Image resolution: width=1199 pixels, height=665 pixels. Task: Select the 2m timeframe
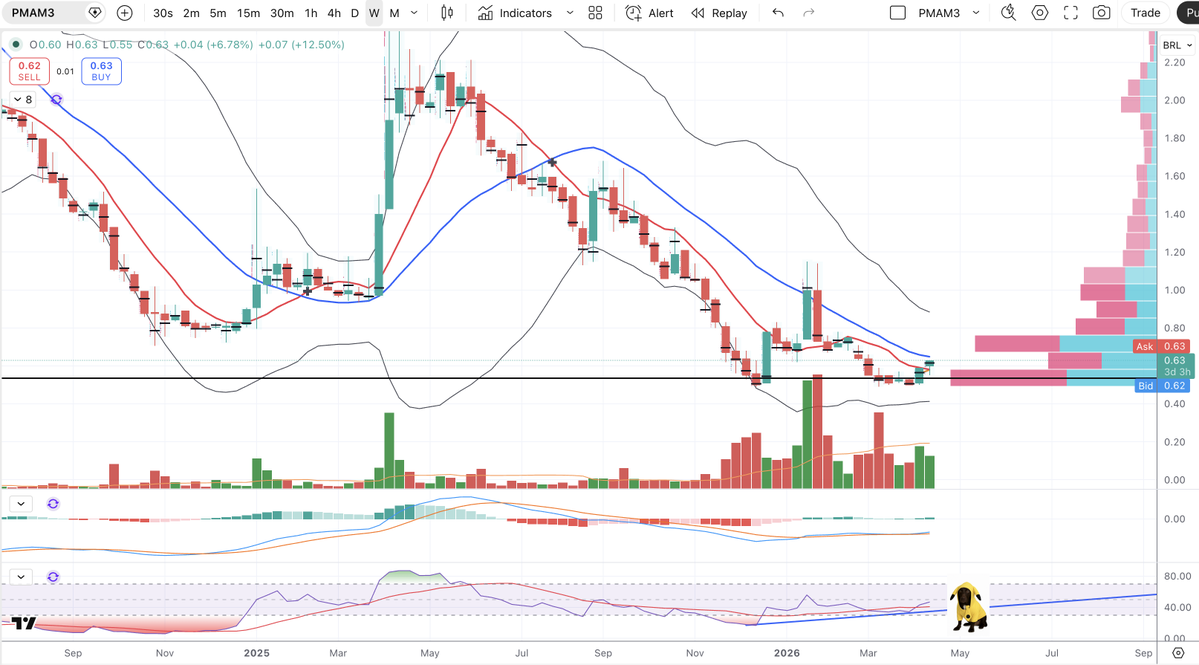(x=191, y=13)
